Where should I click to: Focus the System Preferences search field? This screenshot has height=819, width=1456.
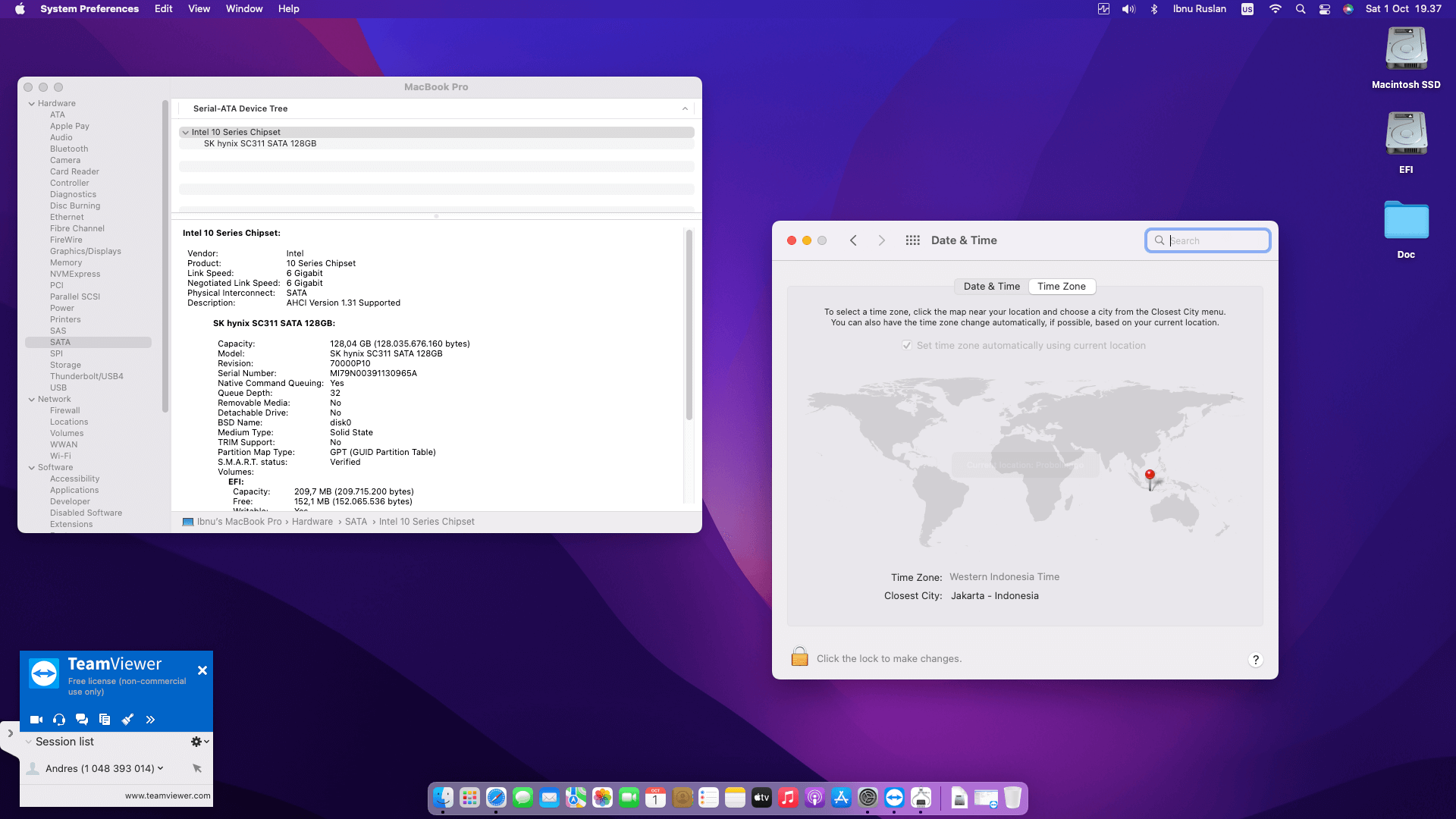1208,240
